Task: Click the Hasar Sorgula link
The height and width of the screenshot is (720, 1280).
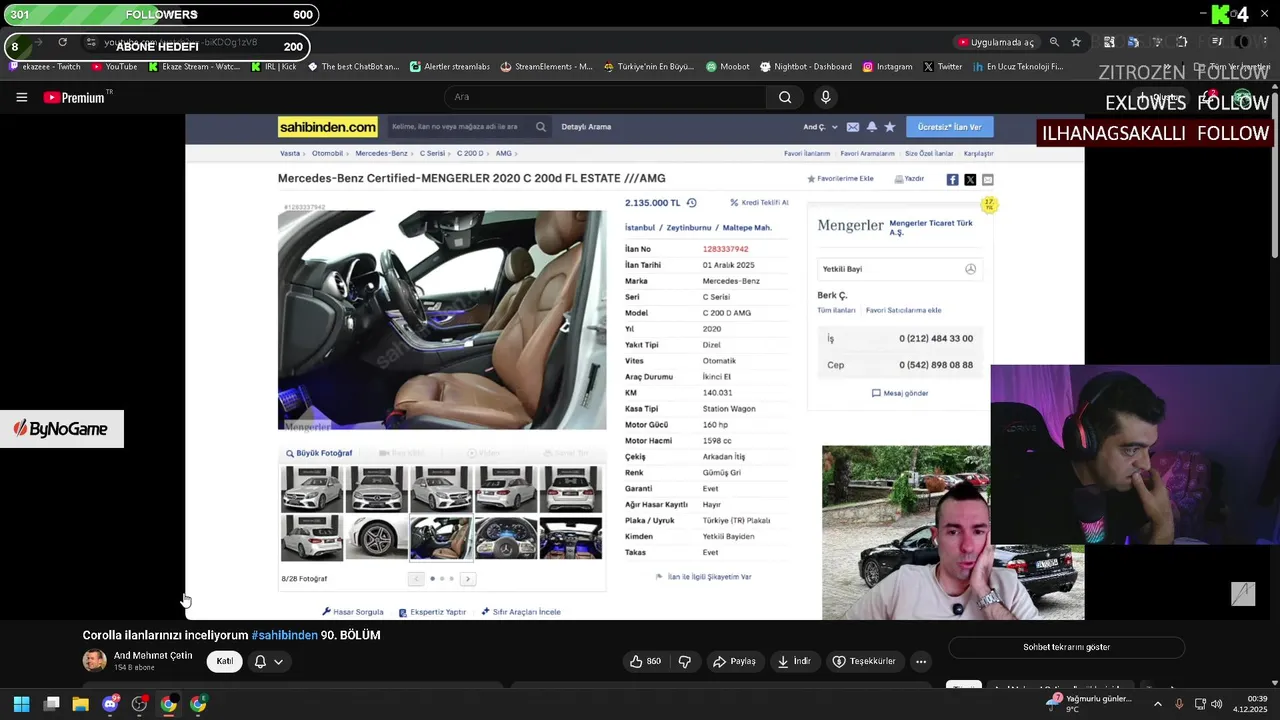Action: tap(352, 612)
